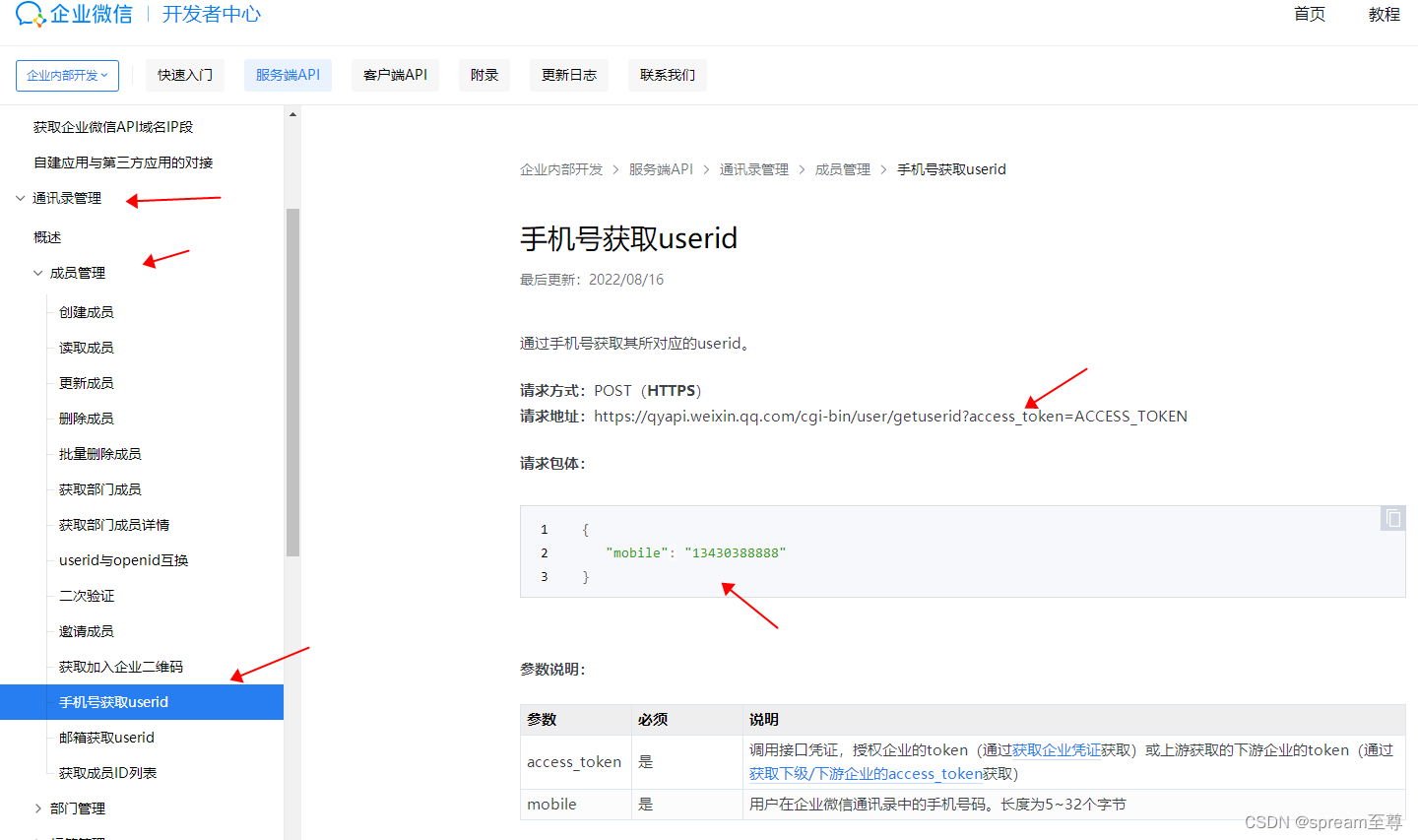Image resolution: width=1418 pixels, height=840 pixels.
Task: Collapse the 通讯录管理 tree section
Action: (x=20, y=198)
